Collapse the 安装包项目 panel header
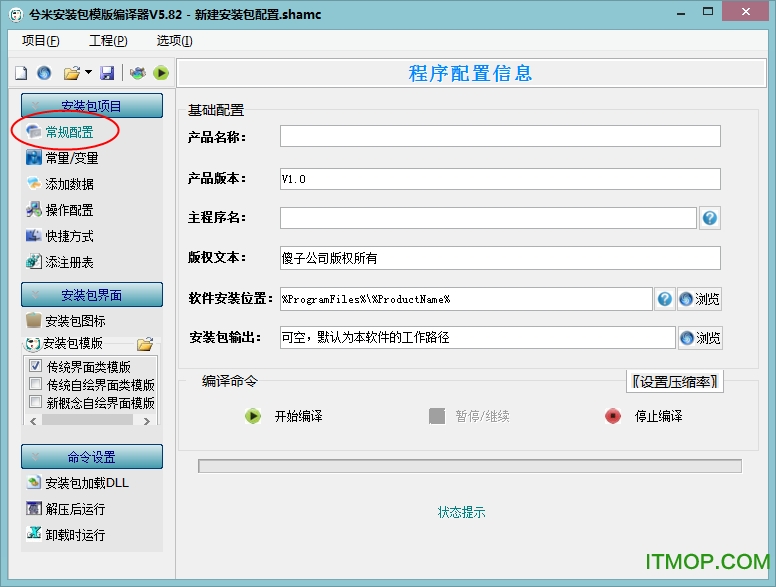Viewport: 776px width, 587px height. [x=91, y=106]
